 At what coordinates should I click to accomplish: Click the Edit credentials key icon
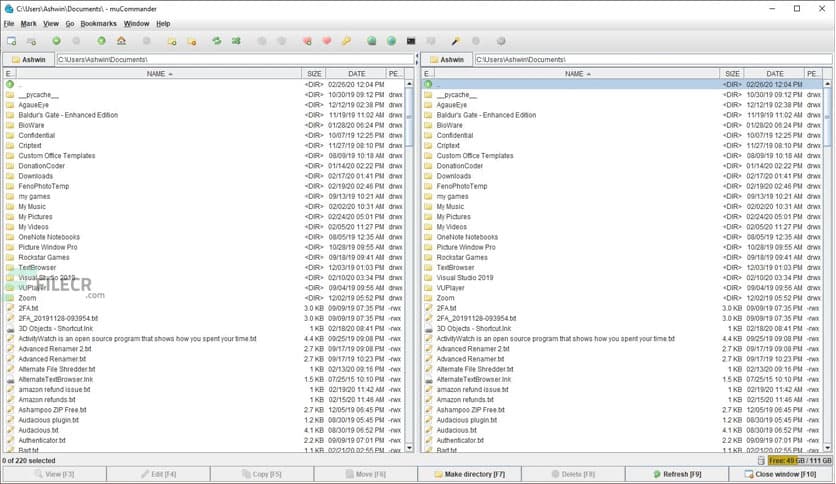347,41
